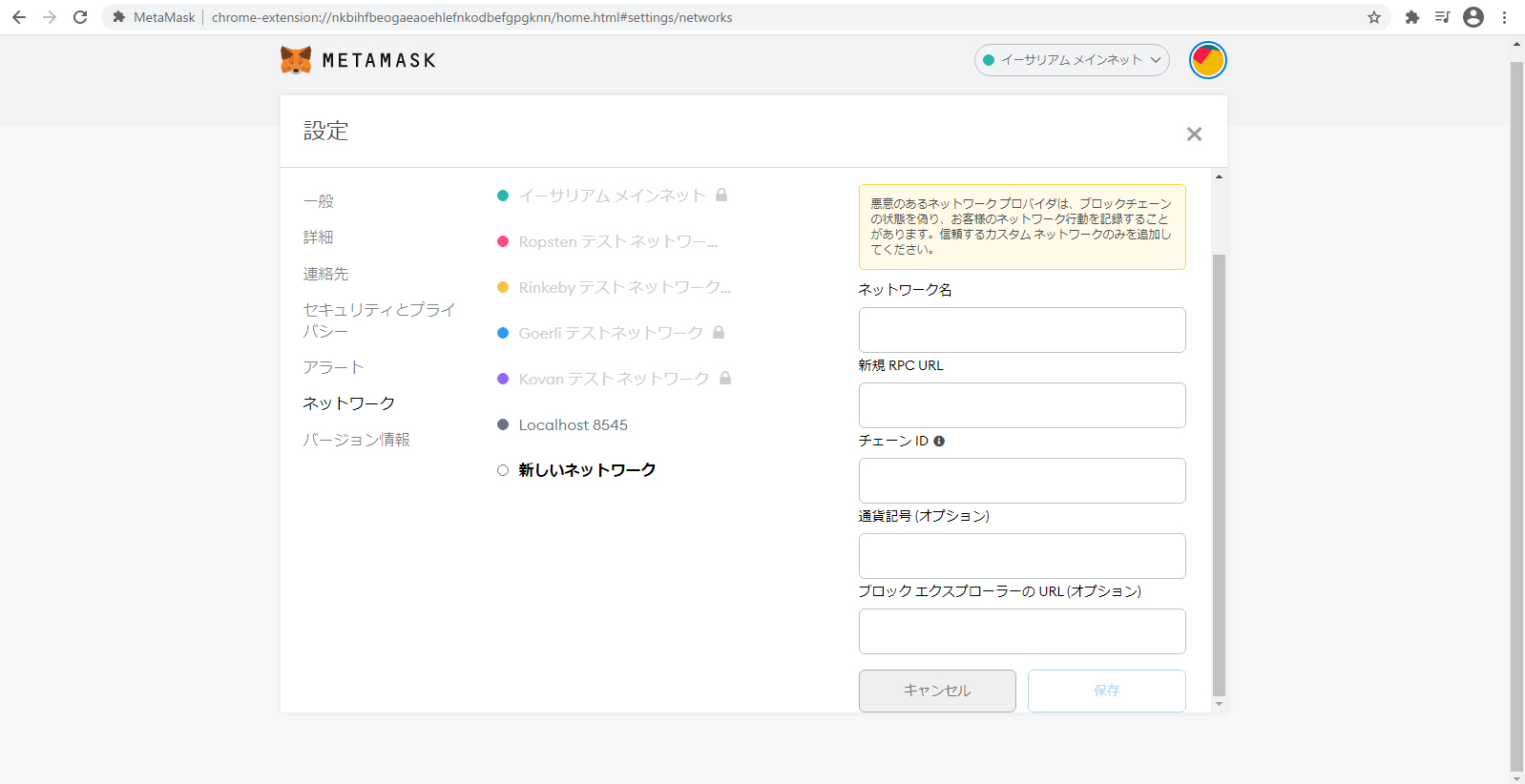Click the lock icon beside Kovan テストネットワーク

click(725, 378)
